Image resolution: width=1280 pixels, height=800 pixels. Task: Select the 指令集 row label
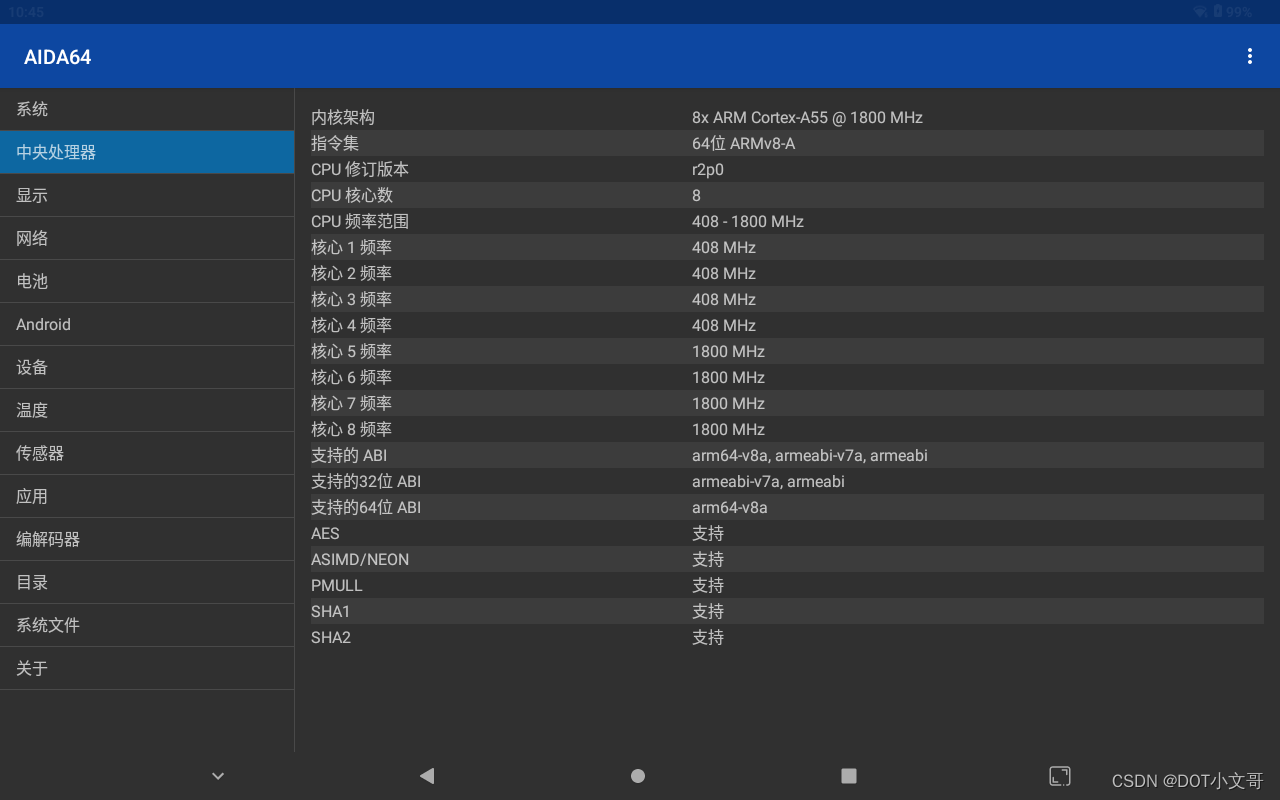coord(335,143)
